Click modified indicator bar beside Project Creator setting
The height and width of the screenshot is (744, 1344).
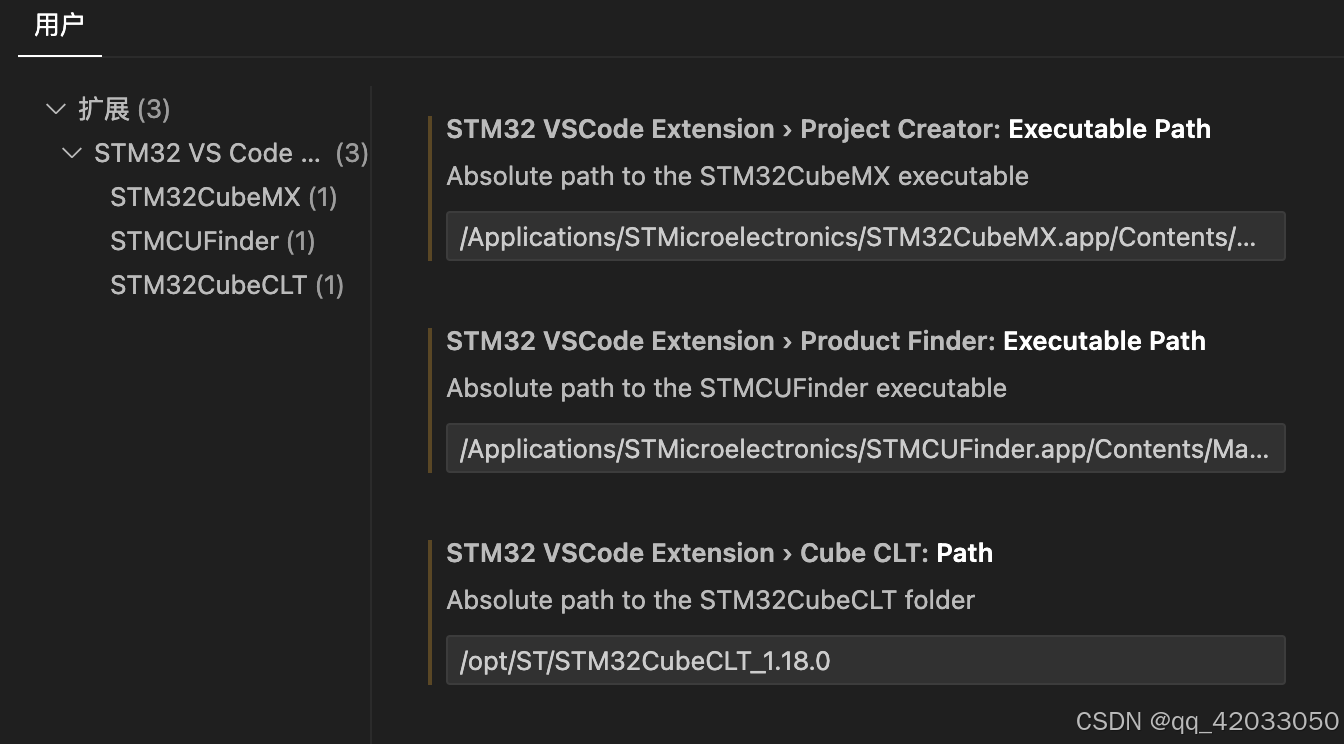tap(430, 188)
